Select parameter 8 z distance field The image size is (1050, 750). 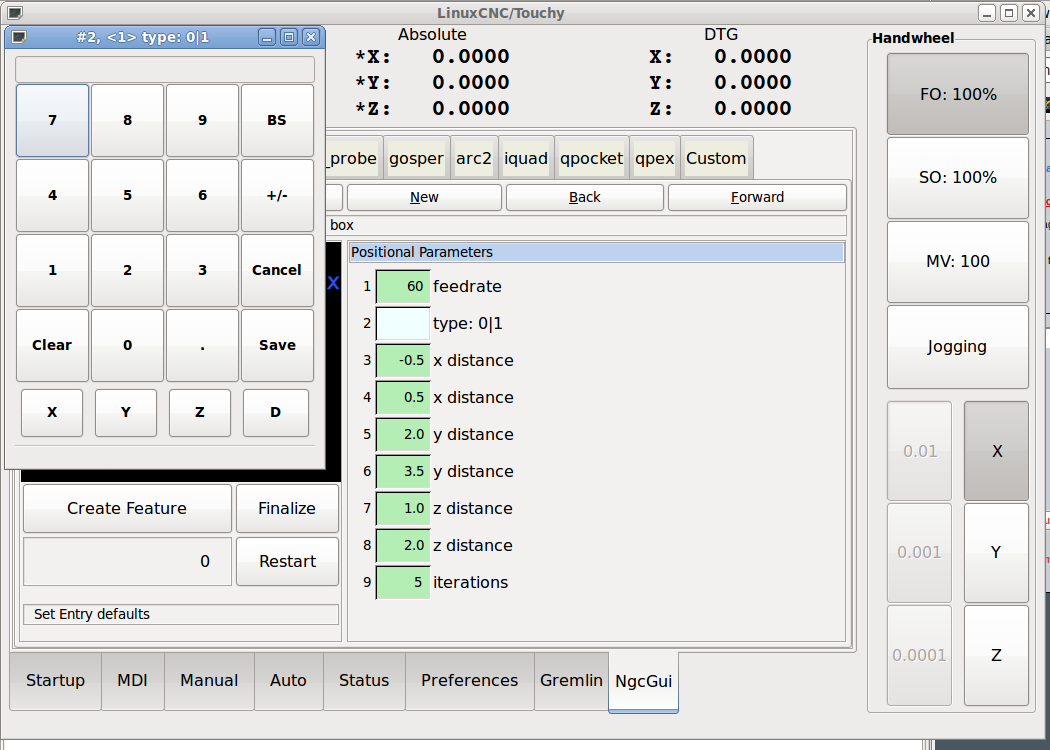tap(402, 546)
